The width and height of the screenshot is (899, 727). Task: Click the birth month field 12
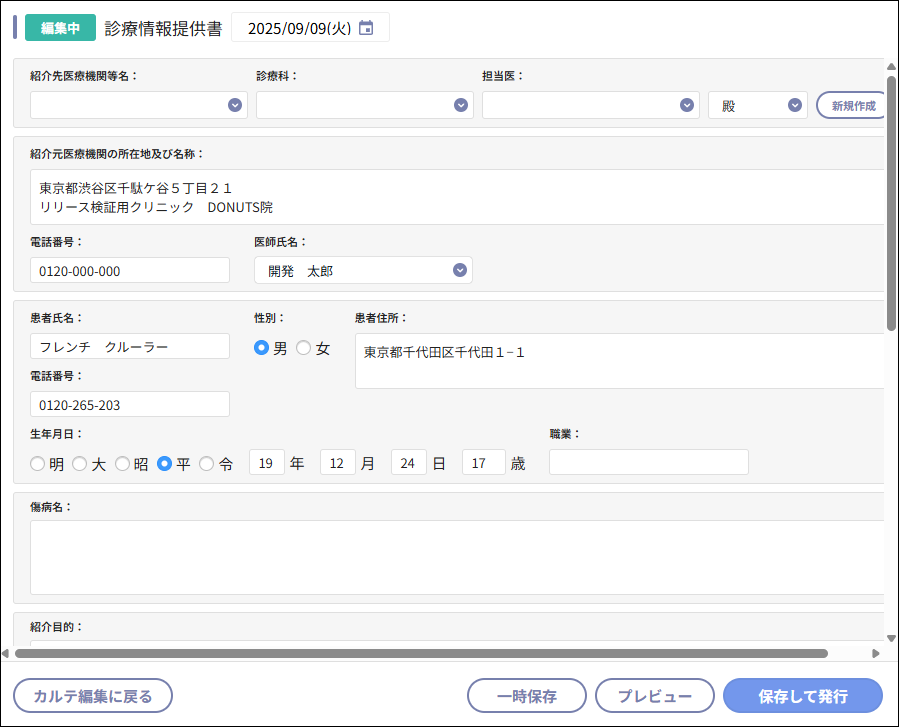point(338,462)
